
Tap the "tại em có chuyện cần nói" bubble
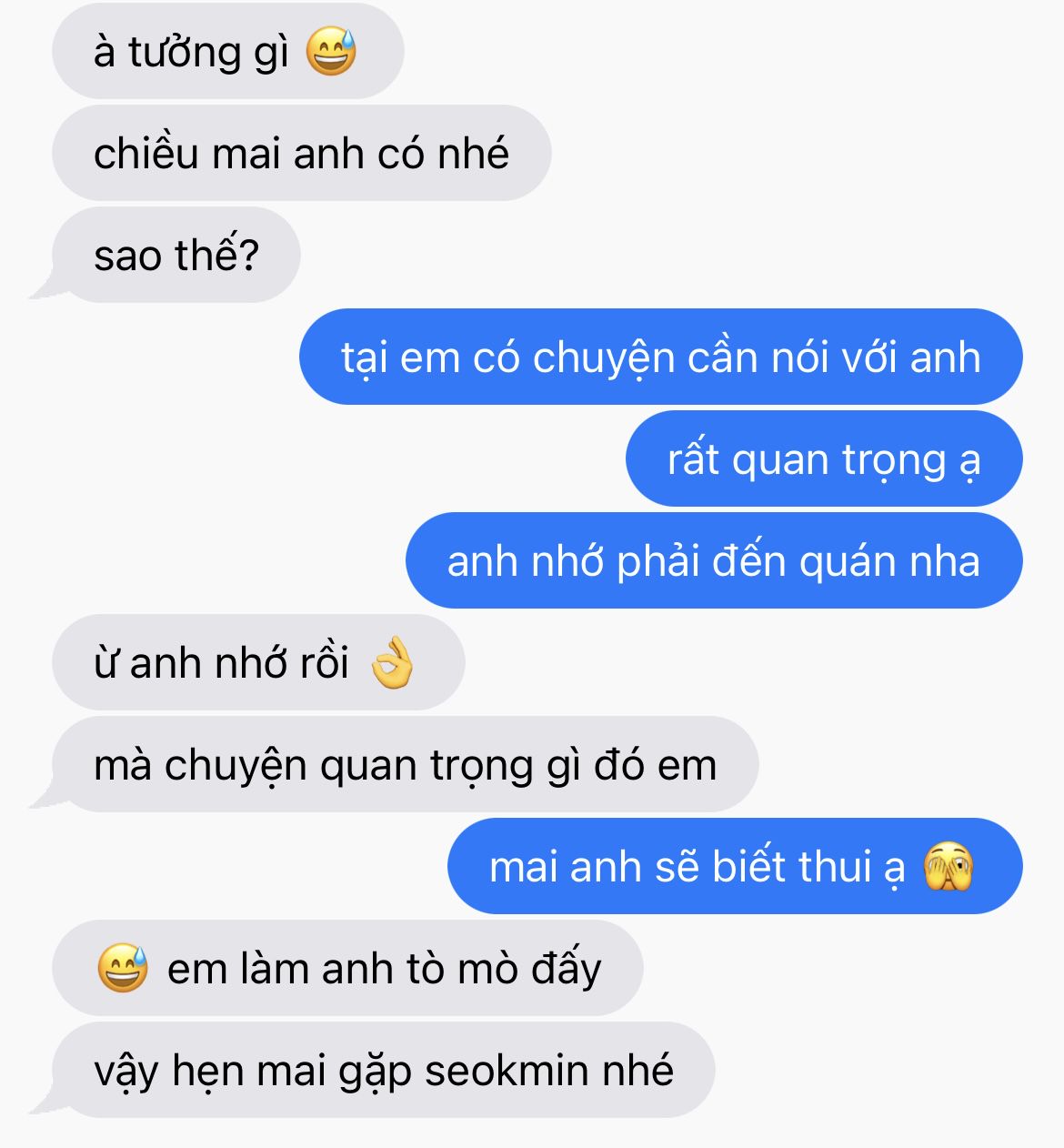point(661,357)
